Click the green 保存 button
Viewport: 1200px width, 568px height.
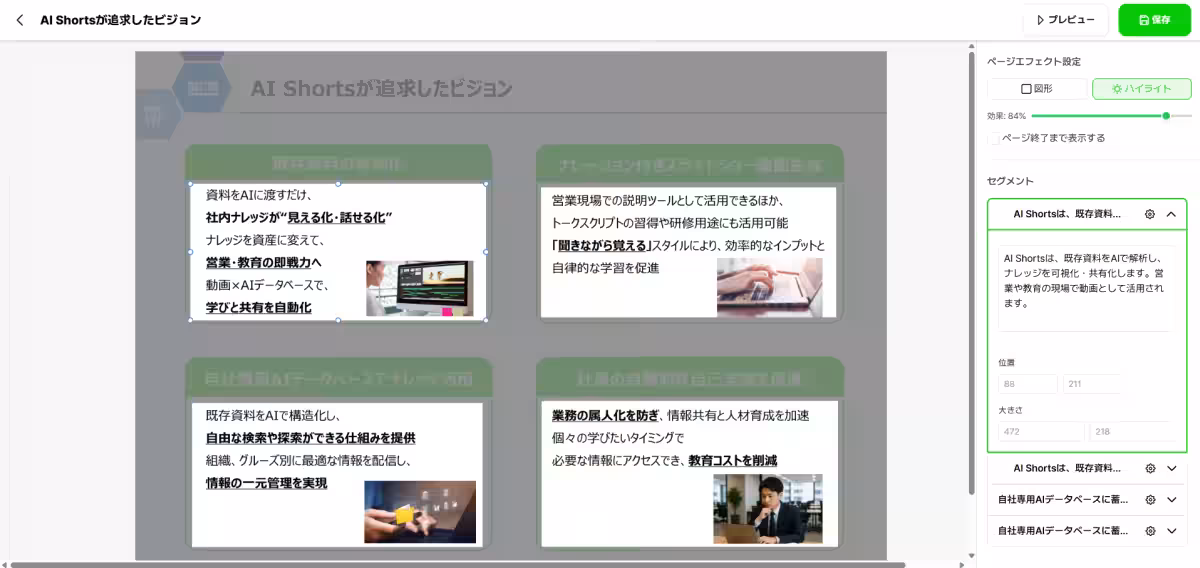1154,20
